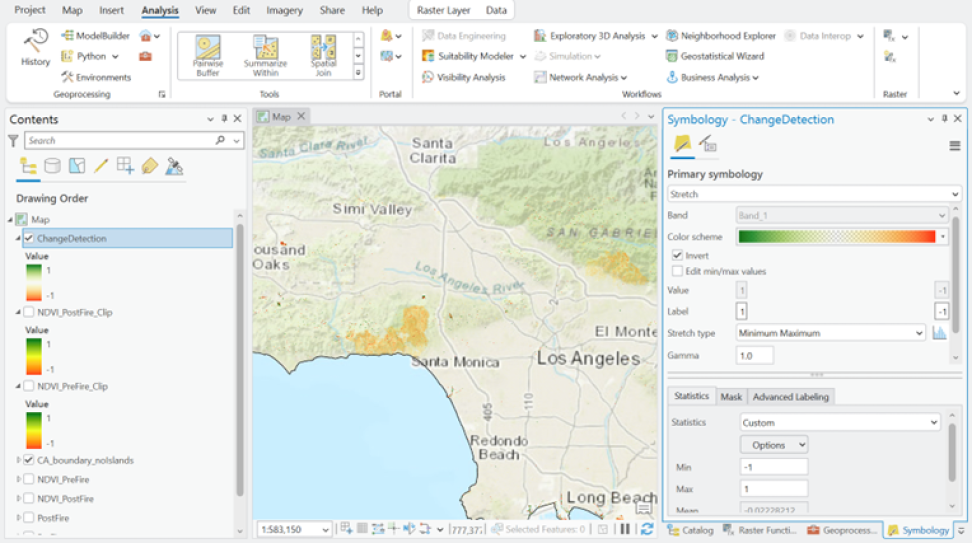This screenshot has width=972, height=543.
Task: Open Business Analysis
Action: coord(712,77)
